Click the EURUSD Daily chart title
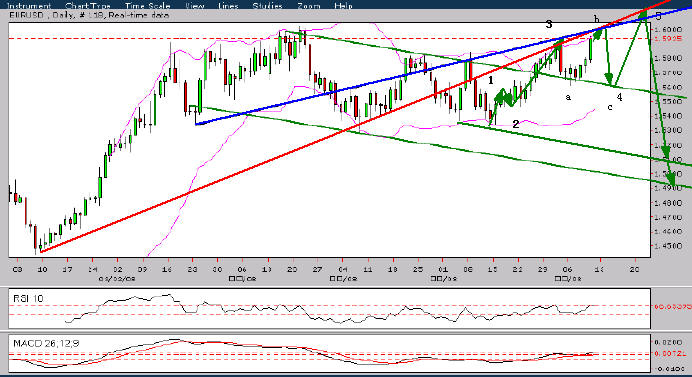The height and width of the screenshot is (377, 692). tap(89, 15)
